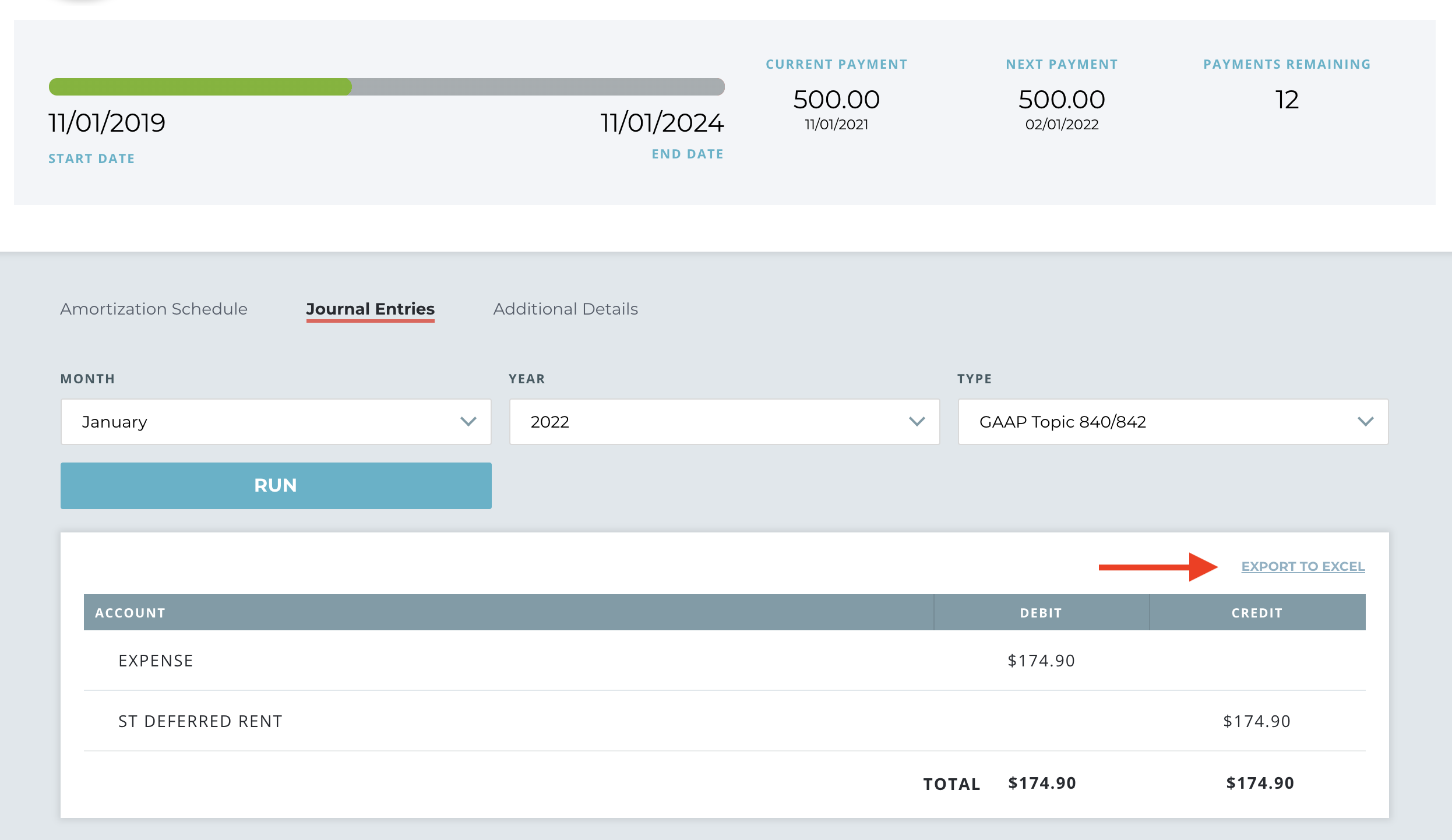The height and width of the screenshot is (840, 1452).
Task: Switch to the Amortization Schedule tab
Action: point(154,309)
